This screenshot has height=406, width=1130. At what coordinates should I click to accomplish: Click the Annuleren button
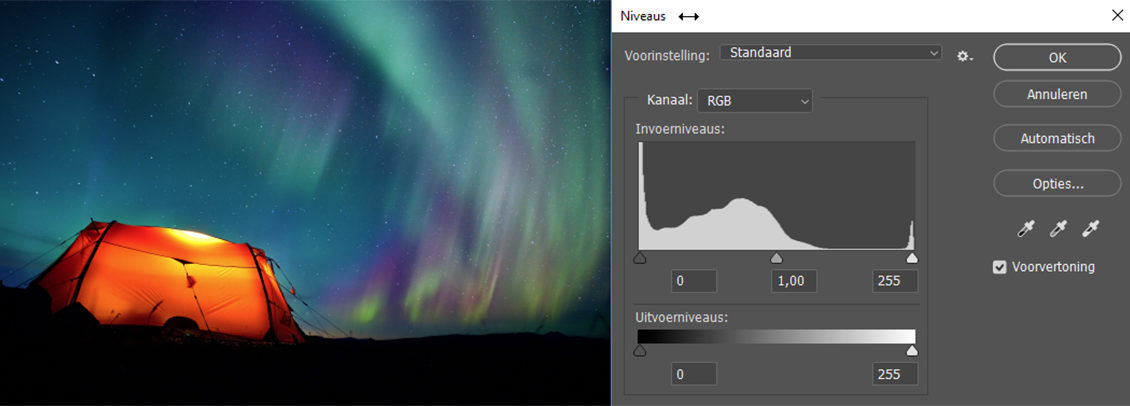click(x=1057, y=94)
